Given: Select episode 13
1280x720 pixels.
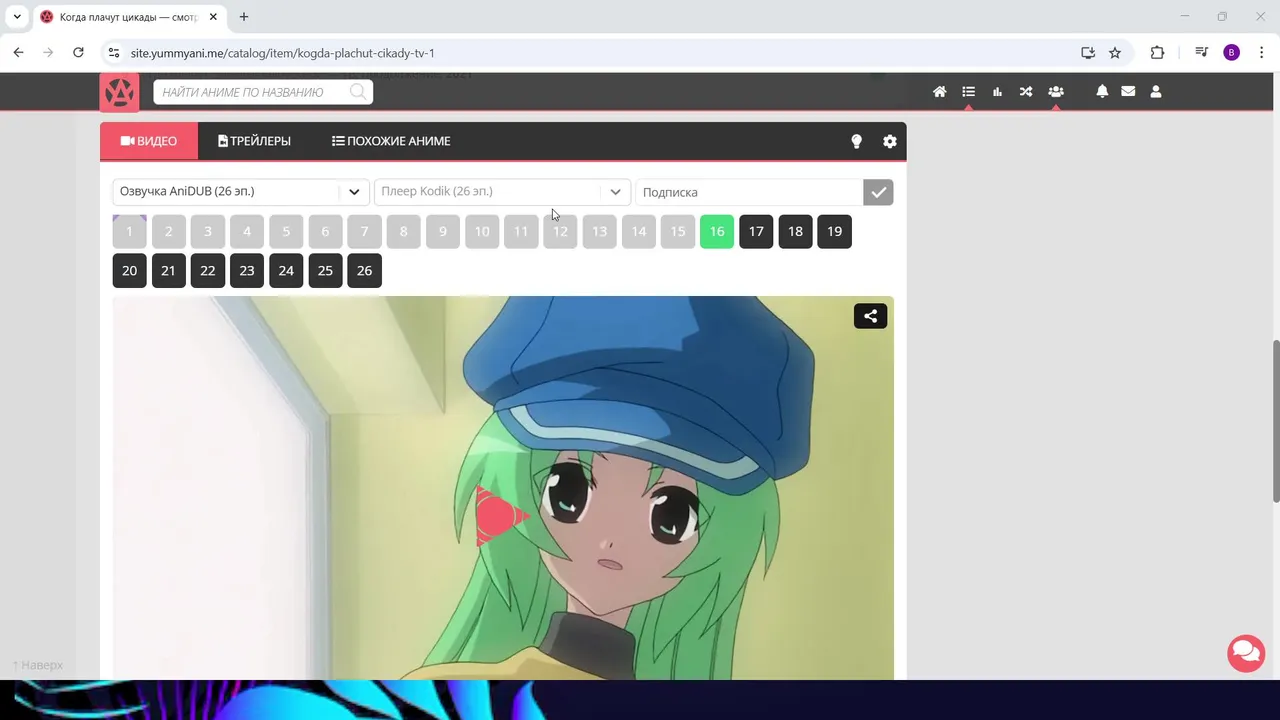Looking at the screenshot, I should 599,231.
